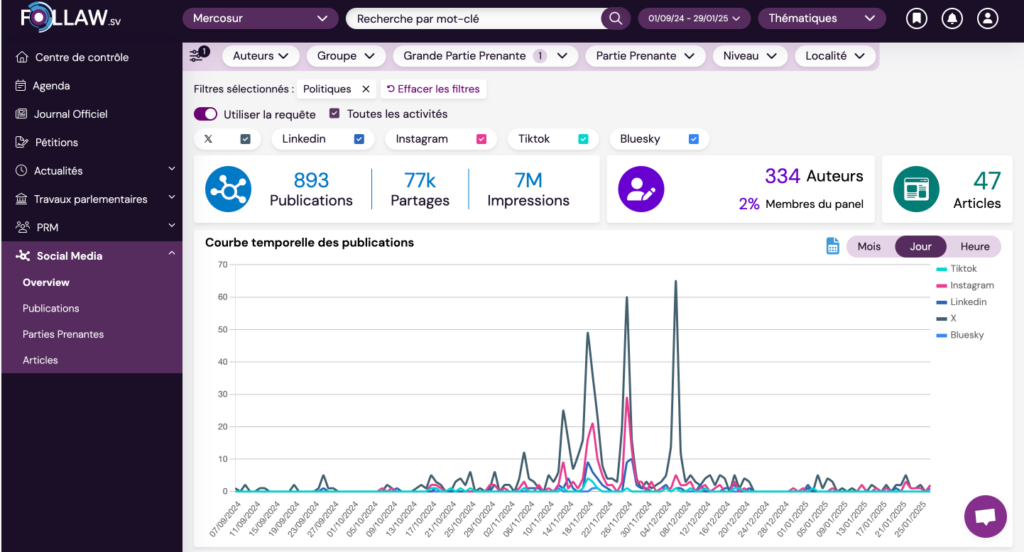Export chart data with spreadsheet icon

click(x=832, y=246)
